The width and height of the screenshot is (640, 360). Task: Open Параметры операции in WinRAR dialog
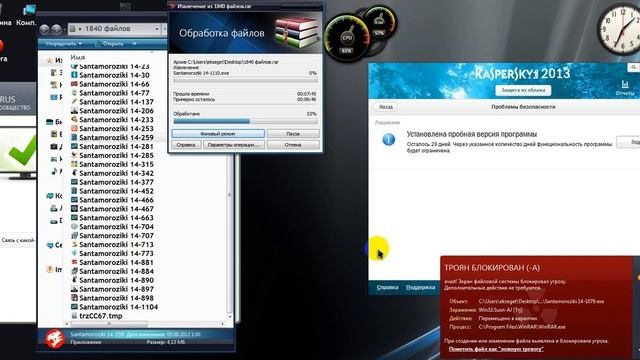pos(233,144)
